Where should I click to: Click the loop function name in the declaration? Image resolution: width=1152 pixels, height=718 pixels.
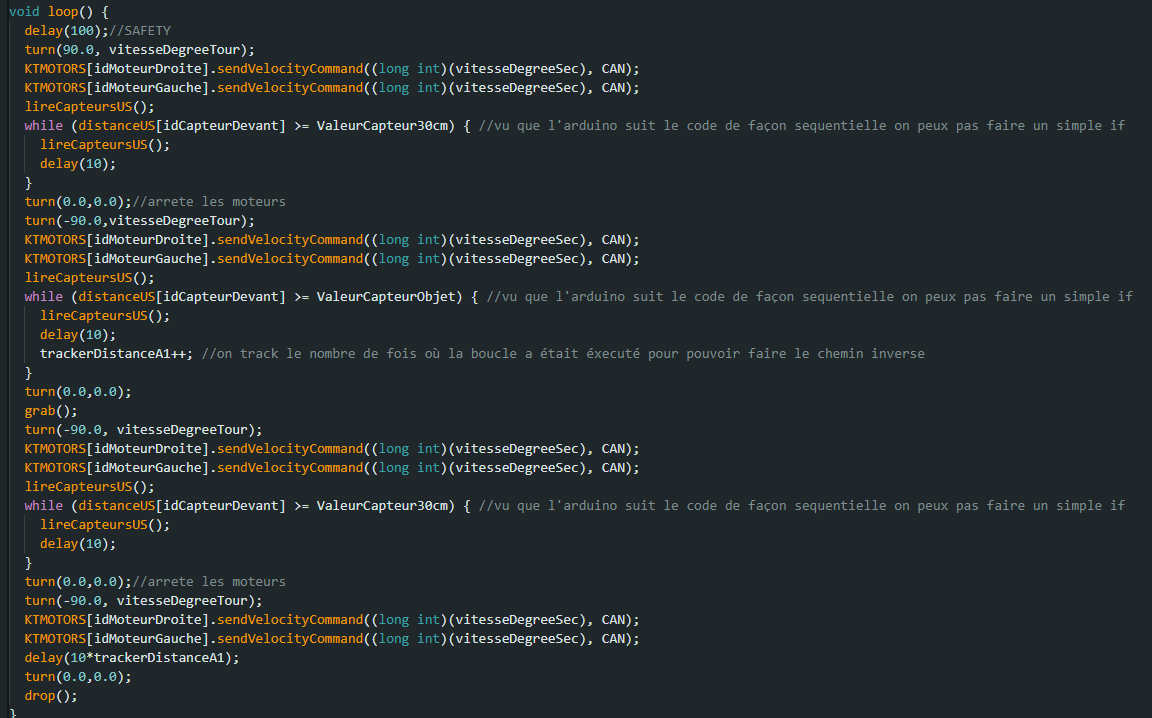point(63,11)
